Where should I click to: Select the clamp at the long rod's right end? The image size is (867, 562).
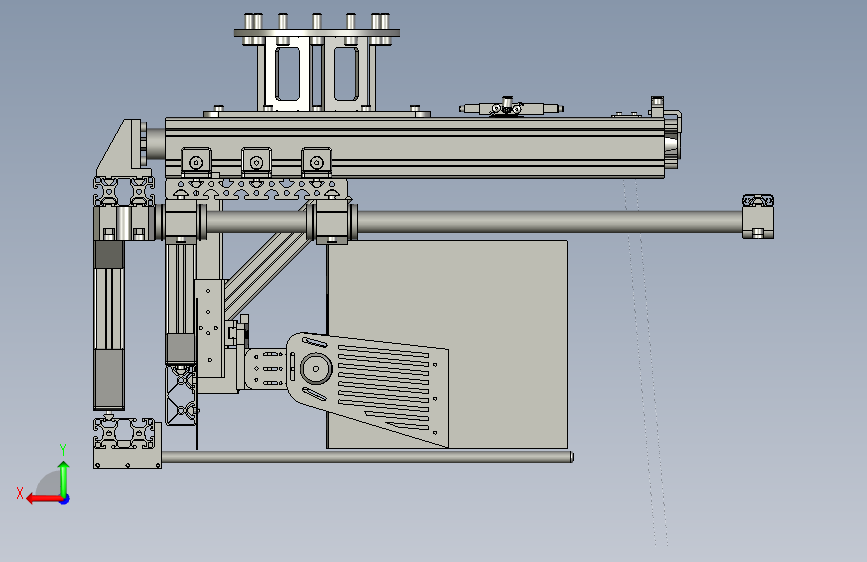coord(758,216)
